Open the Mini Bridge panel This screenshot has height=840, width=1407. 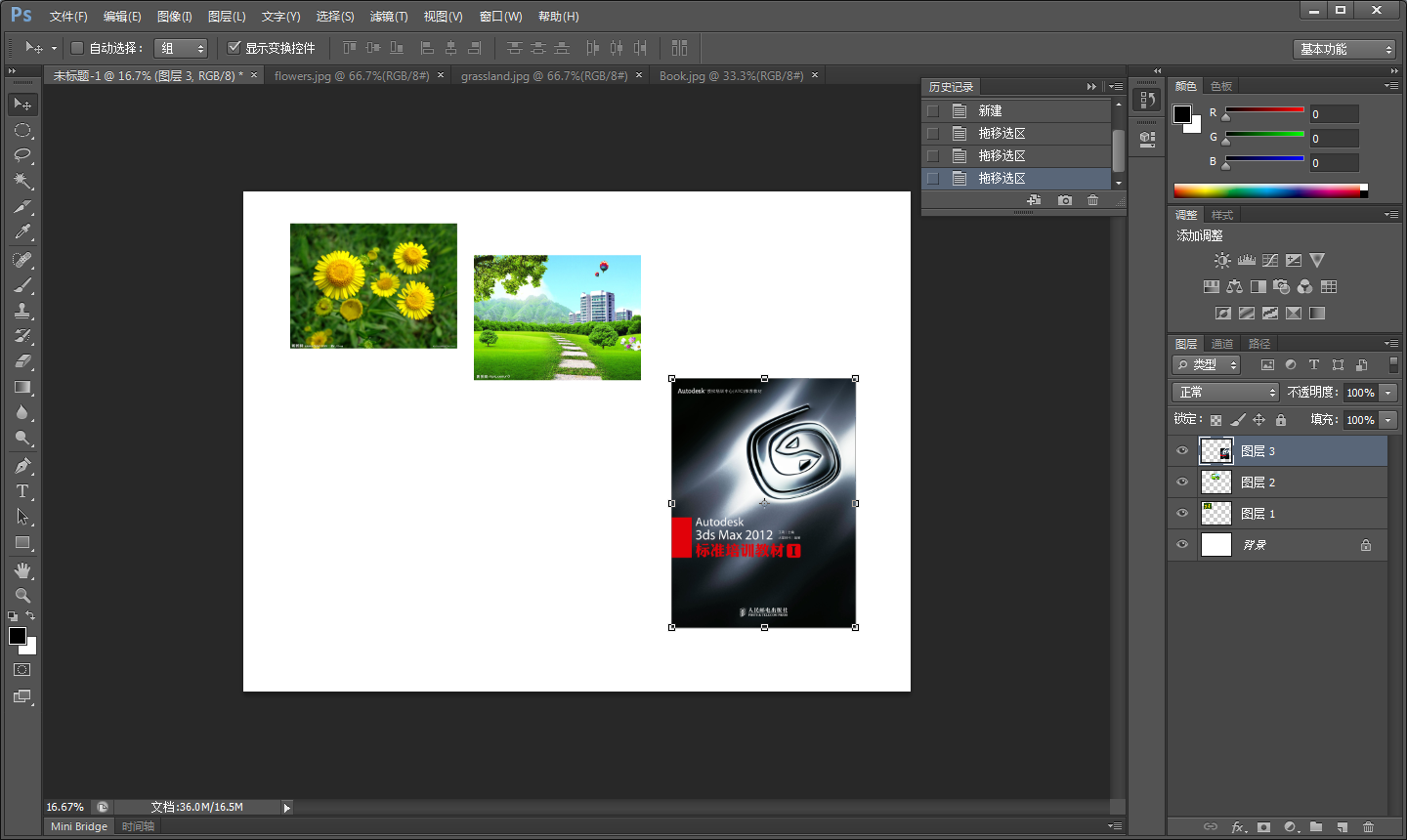pos(79,826)
